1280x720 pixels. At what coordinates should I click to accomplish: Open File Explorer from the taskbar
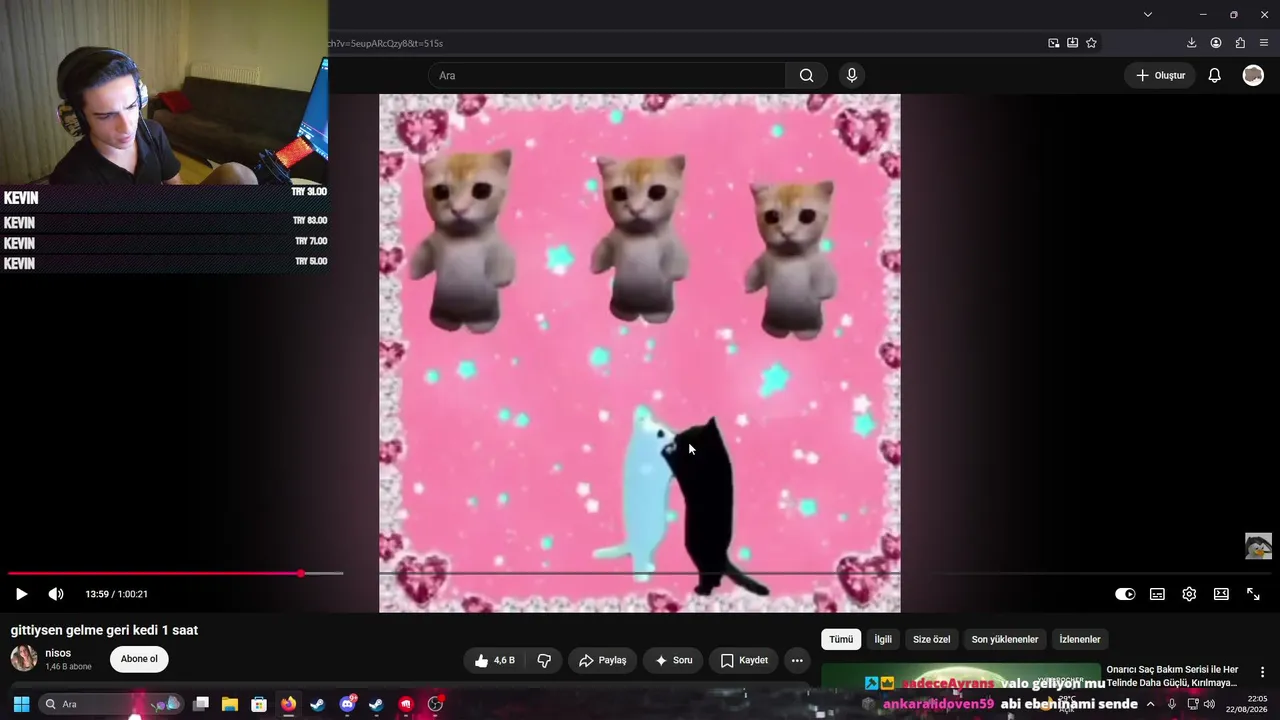229,704
